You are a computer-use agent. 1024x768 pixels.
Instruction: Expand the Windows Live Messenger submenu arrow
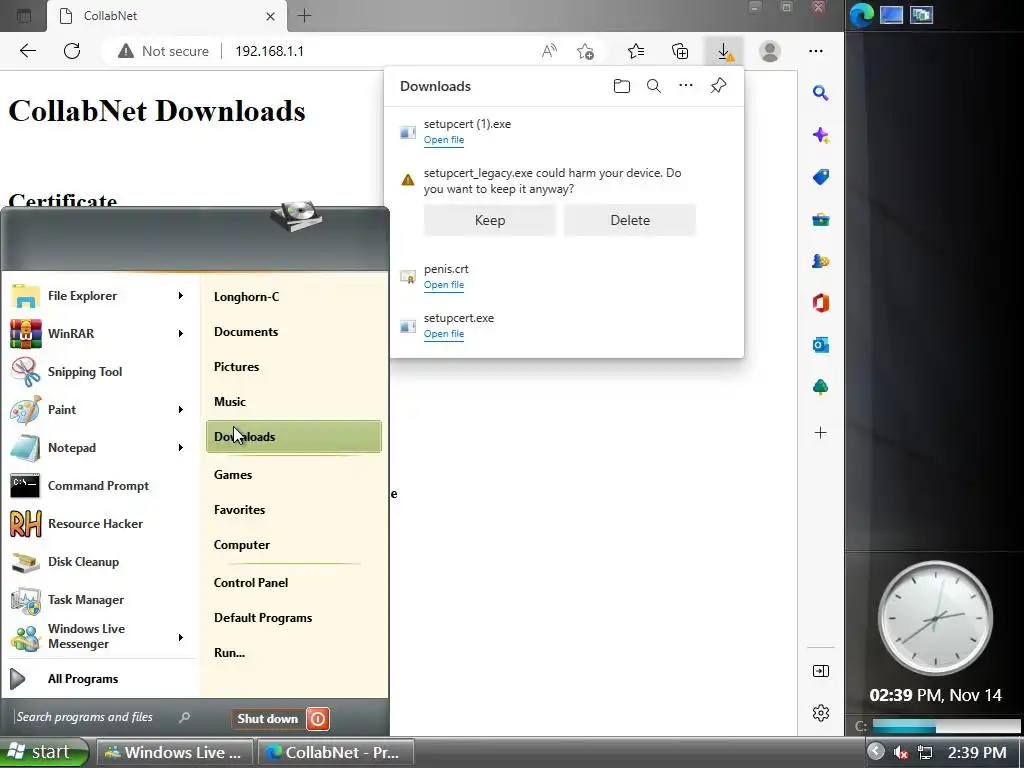click(181, 637)
